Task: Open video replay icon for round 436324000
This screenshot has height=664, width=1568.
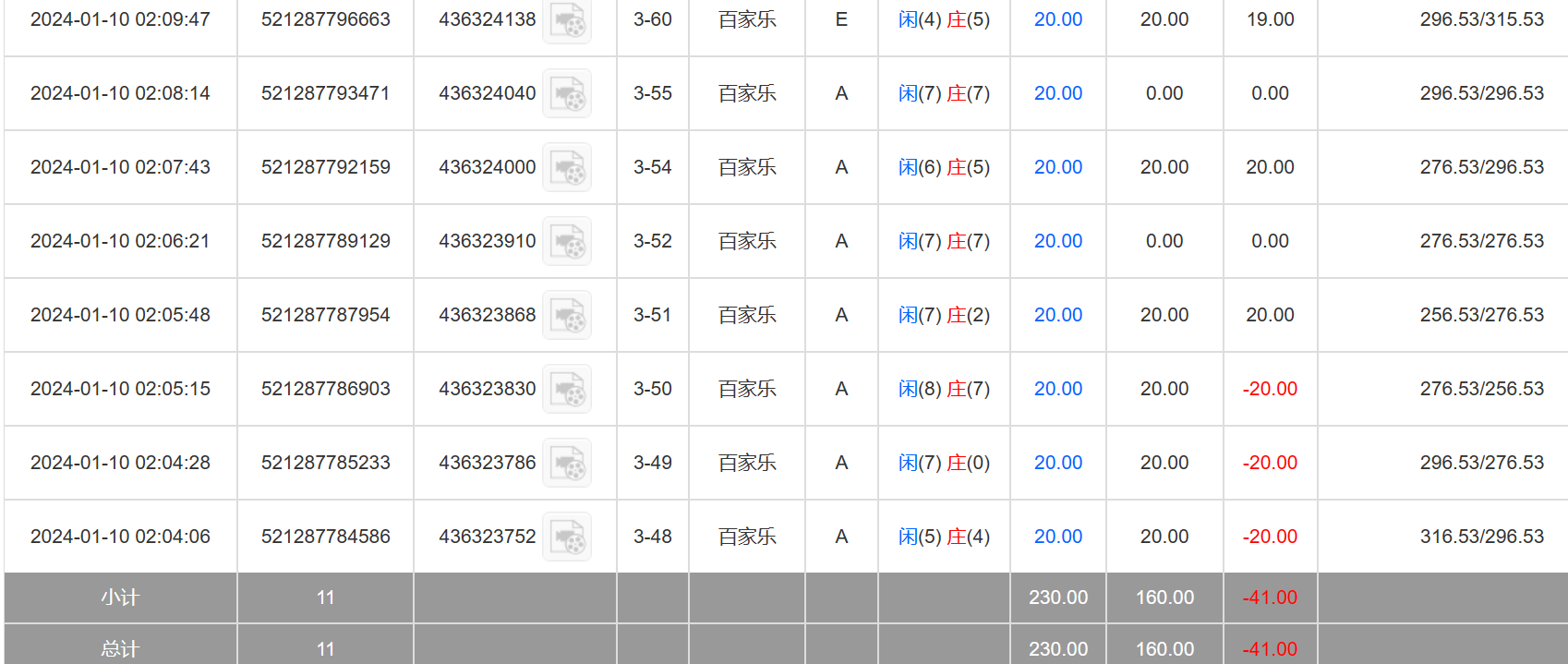Action: click(567, 167)
